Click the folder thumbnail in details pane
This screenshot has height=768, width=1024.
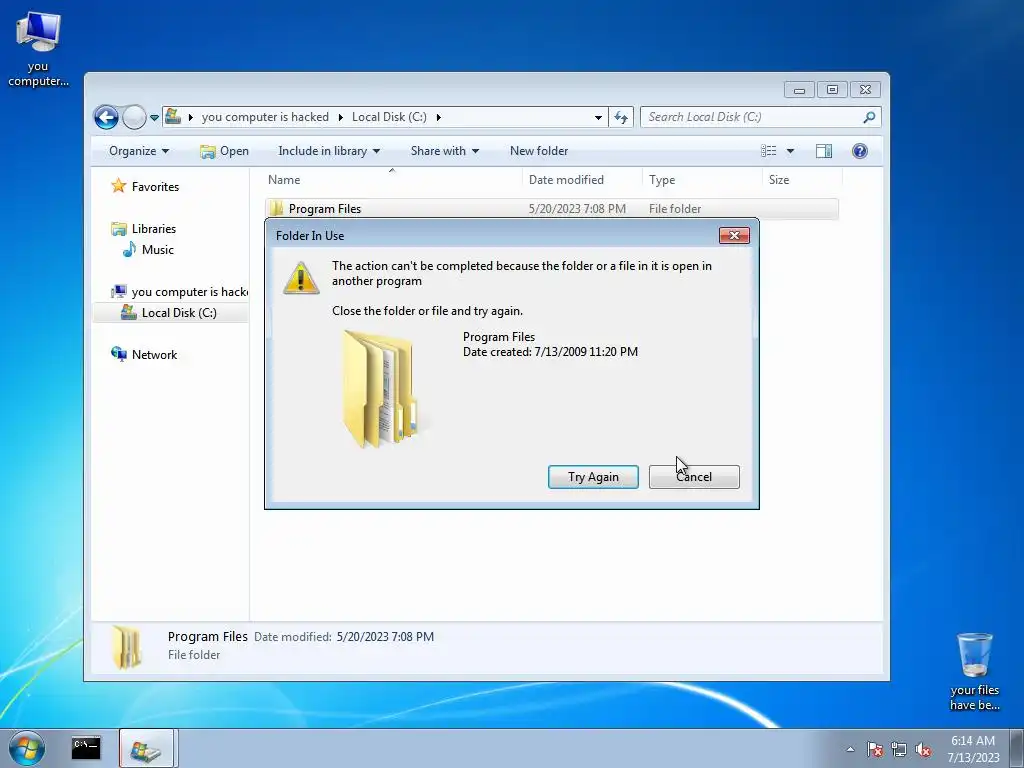click(126, 647)
